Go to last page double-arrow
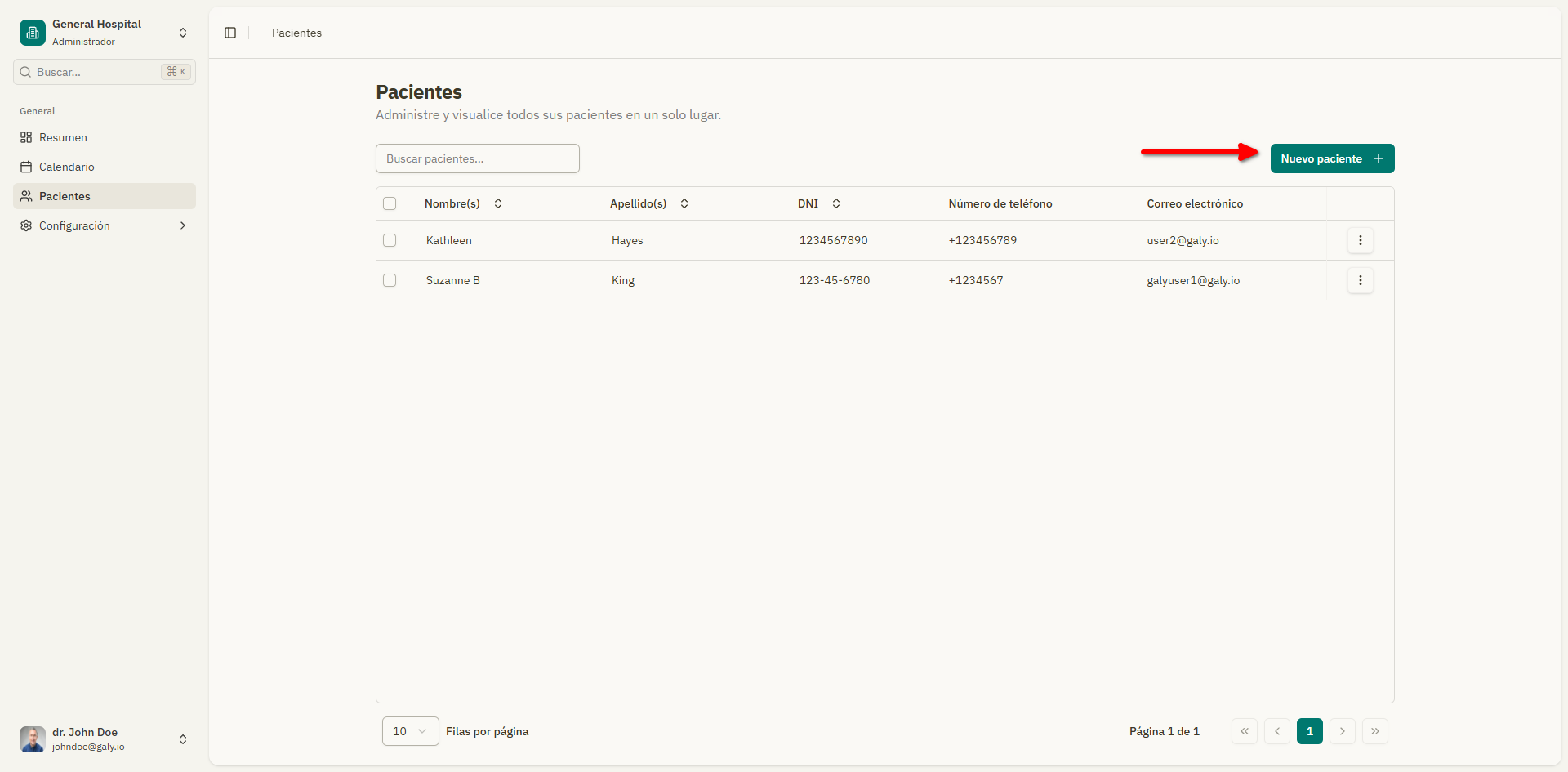The image size is (1568, 772). coord(1374,731)
